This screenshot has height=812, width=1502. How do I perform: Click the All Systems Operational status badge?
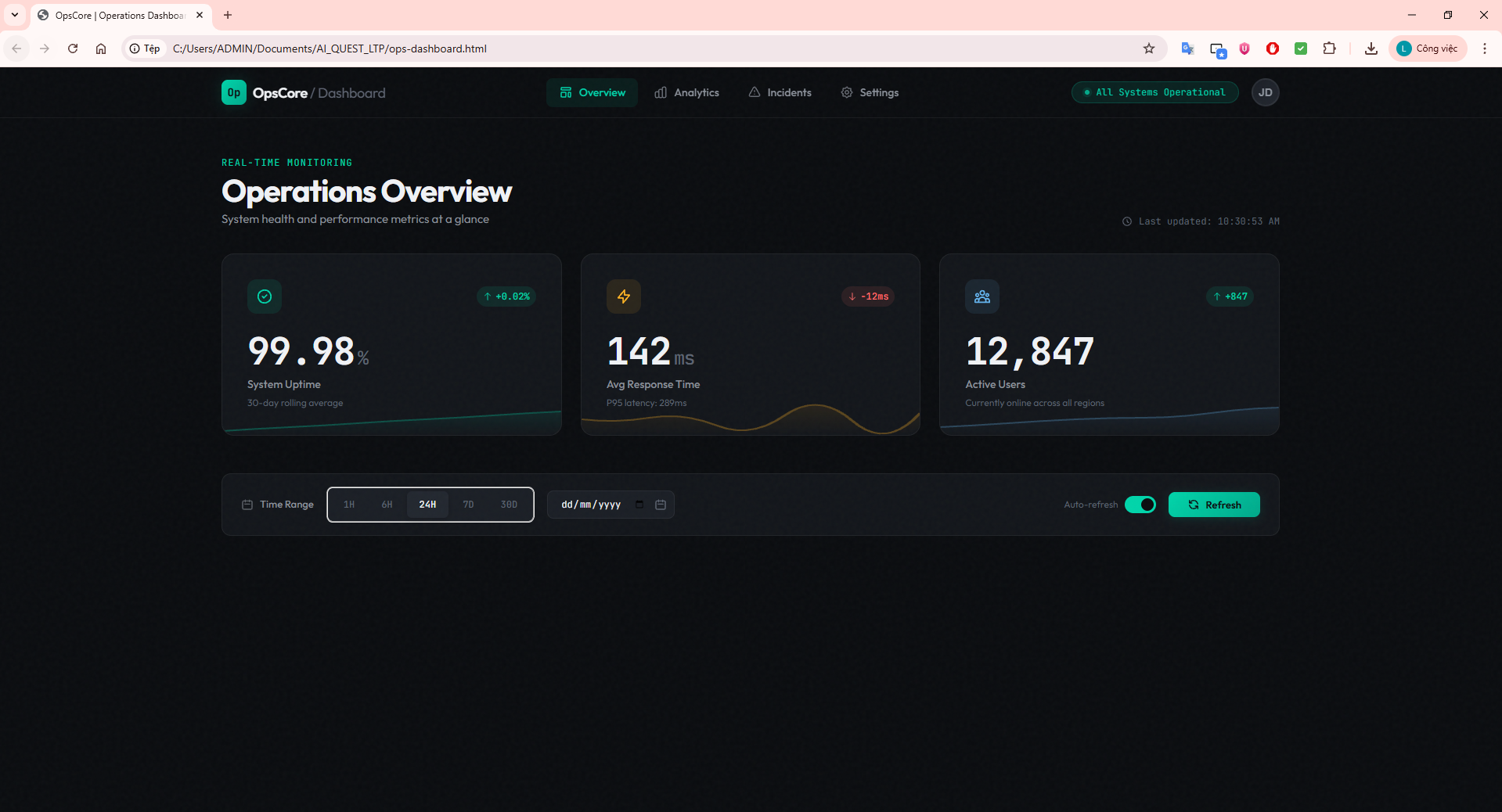pyautogui.click(x=1154, y=92)
